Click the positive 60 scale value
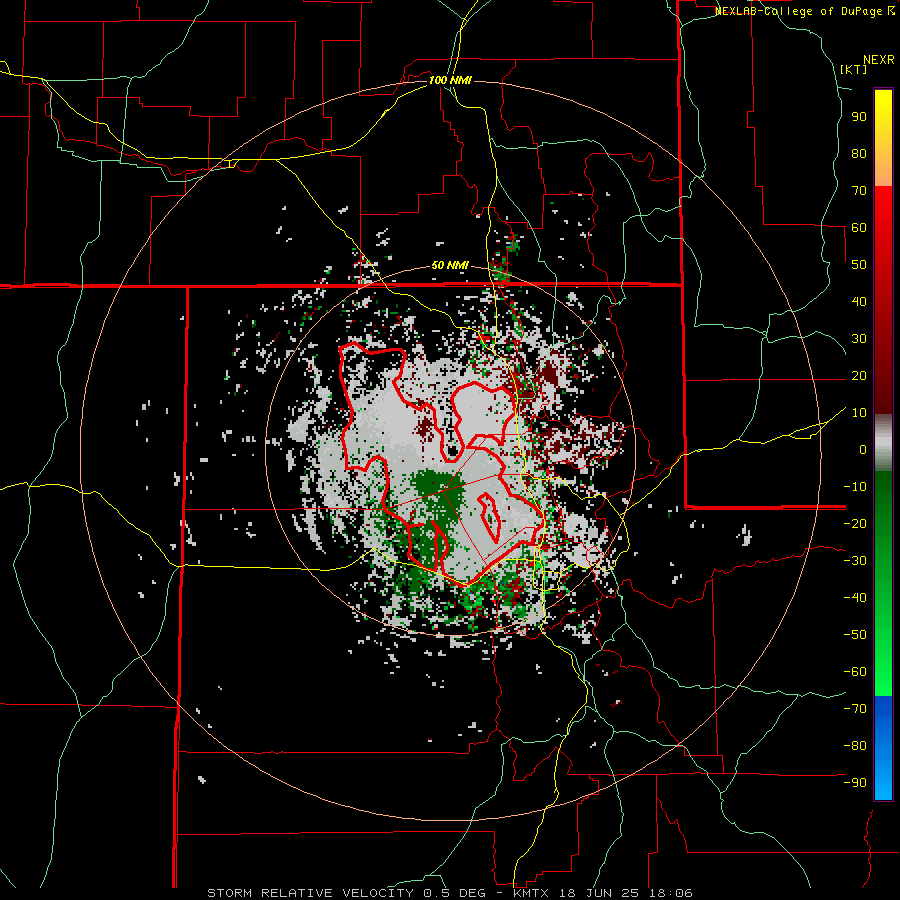900x900 pixels. pyautogui.click(x=859, y=227)
